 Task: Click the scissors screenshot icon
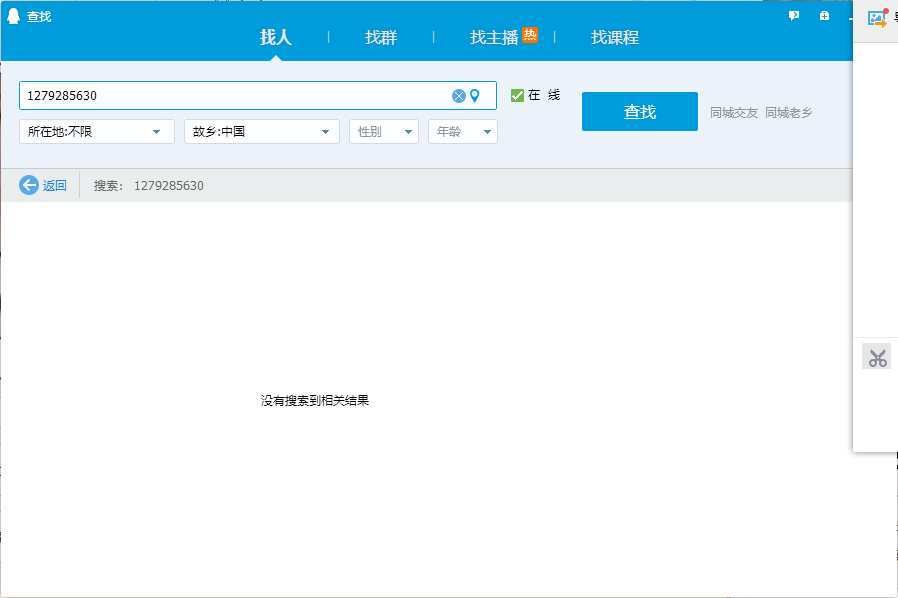(x=877, y=357)
